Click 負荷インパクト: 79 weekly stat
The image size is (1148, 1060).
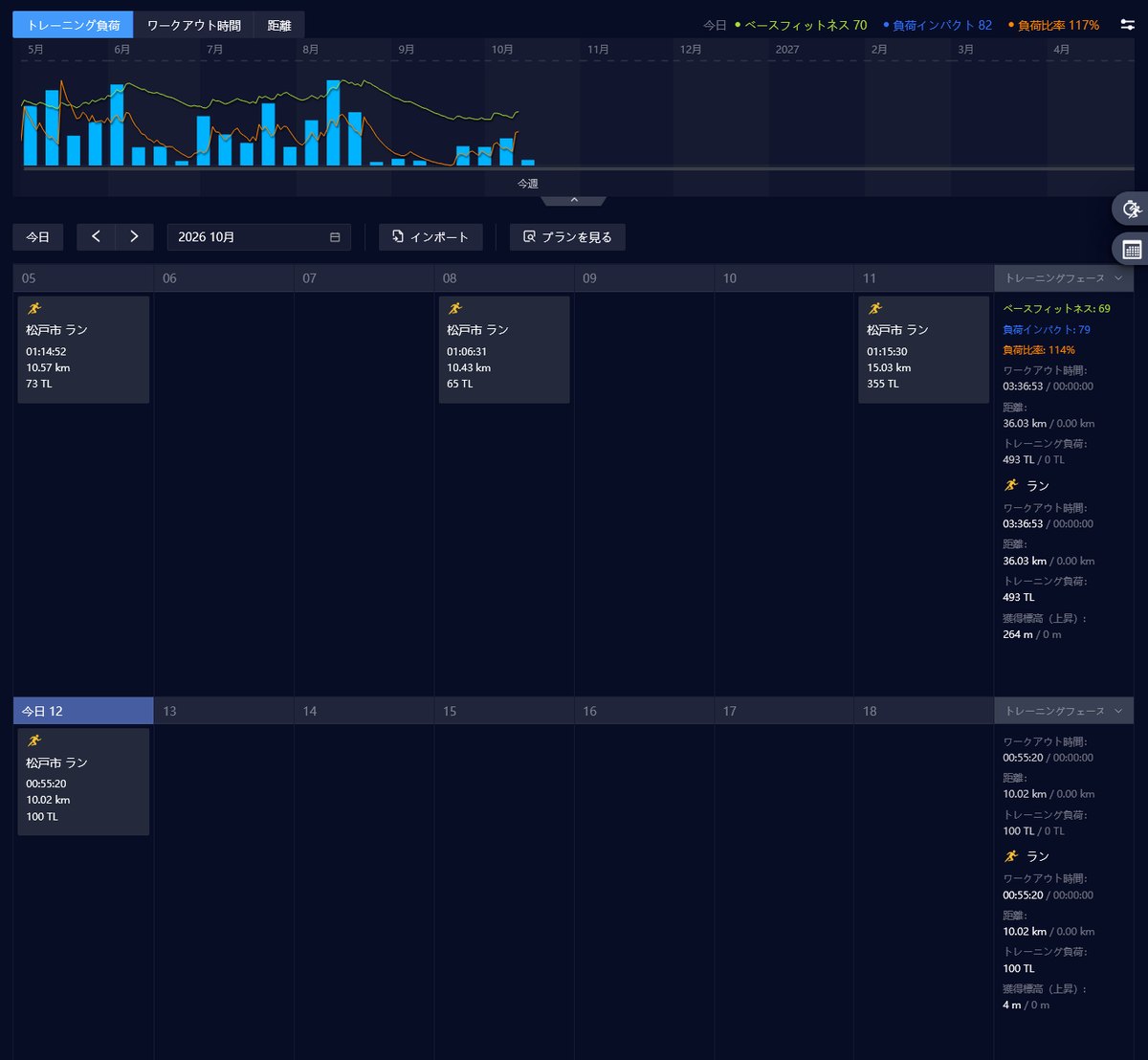[x=1047, y=330]
